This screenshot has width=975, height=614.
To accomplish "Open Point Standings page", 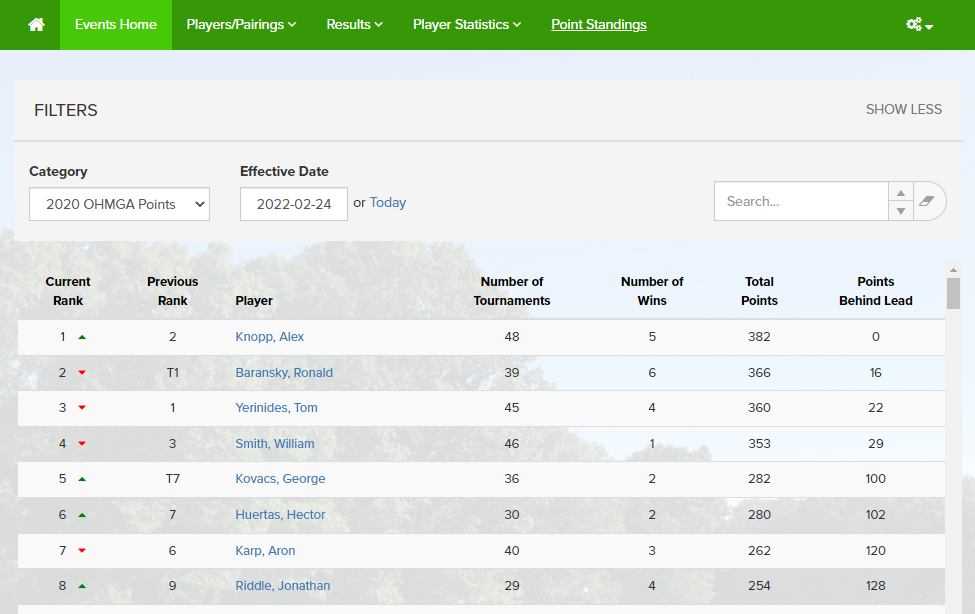I will pos(598,25).
